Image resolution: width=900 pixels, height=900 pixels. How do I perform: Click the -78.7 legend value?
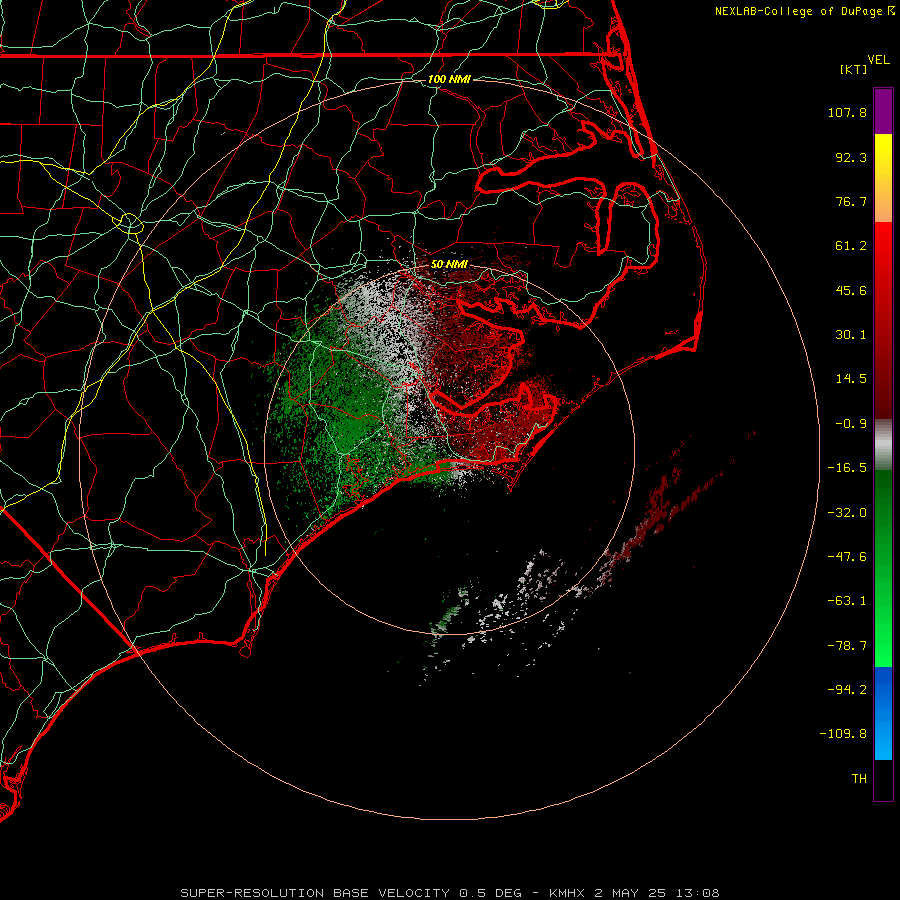pyautogui.click(x=847, y=646)
